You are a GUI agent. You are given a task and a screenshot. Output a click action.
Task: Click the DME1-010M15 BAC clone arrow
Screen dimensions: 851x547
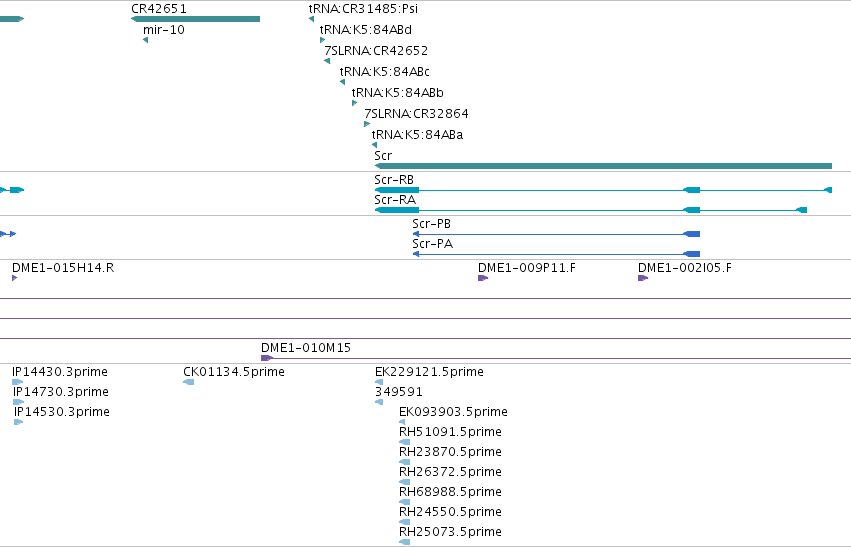tap(266, 358)
